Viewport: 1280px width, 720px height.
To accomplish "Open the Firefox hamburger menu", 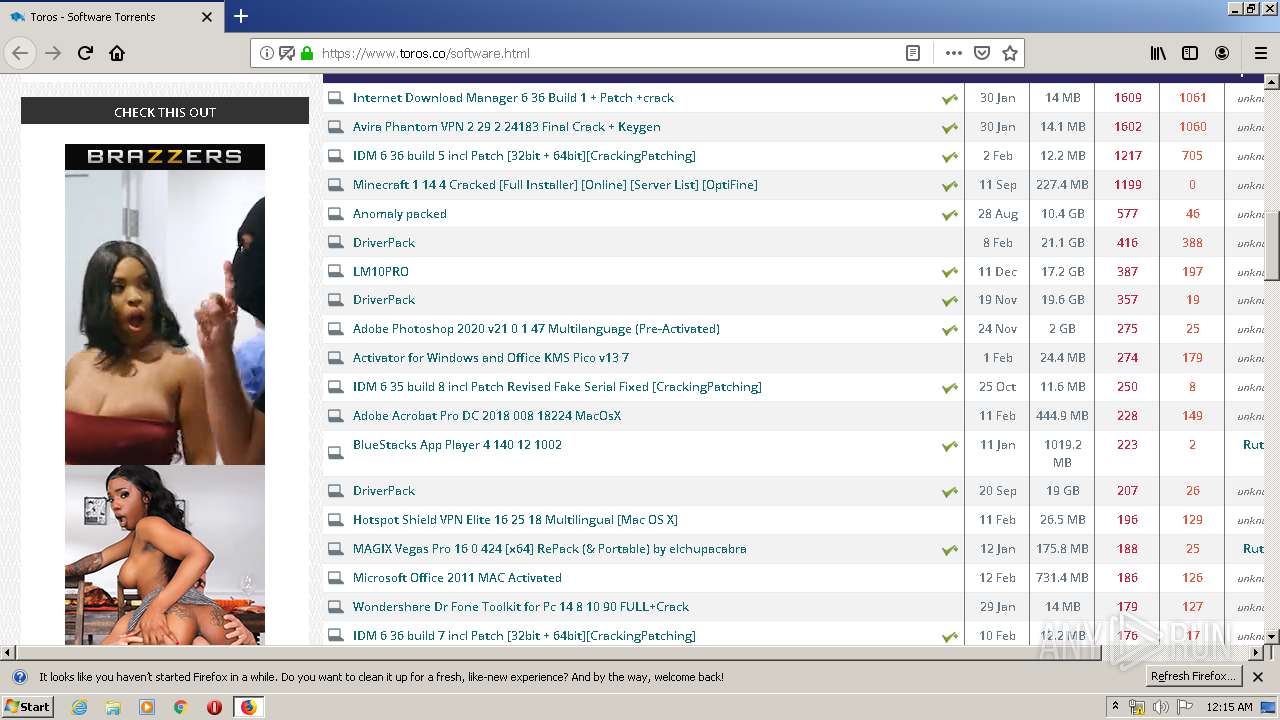I will click(x=1260, y=53).
